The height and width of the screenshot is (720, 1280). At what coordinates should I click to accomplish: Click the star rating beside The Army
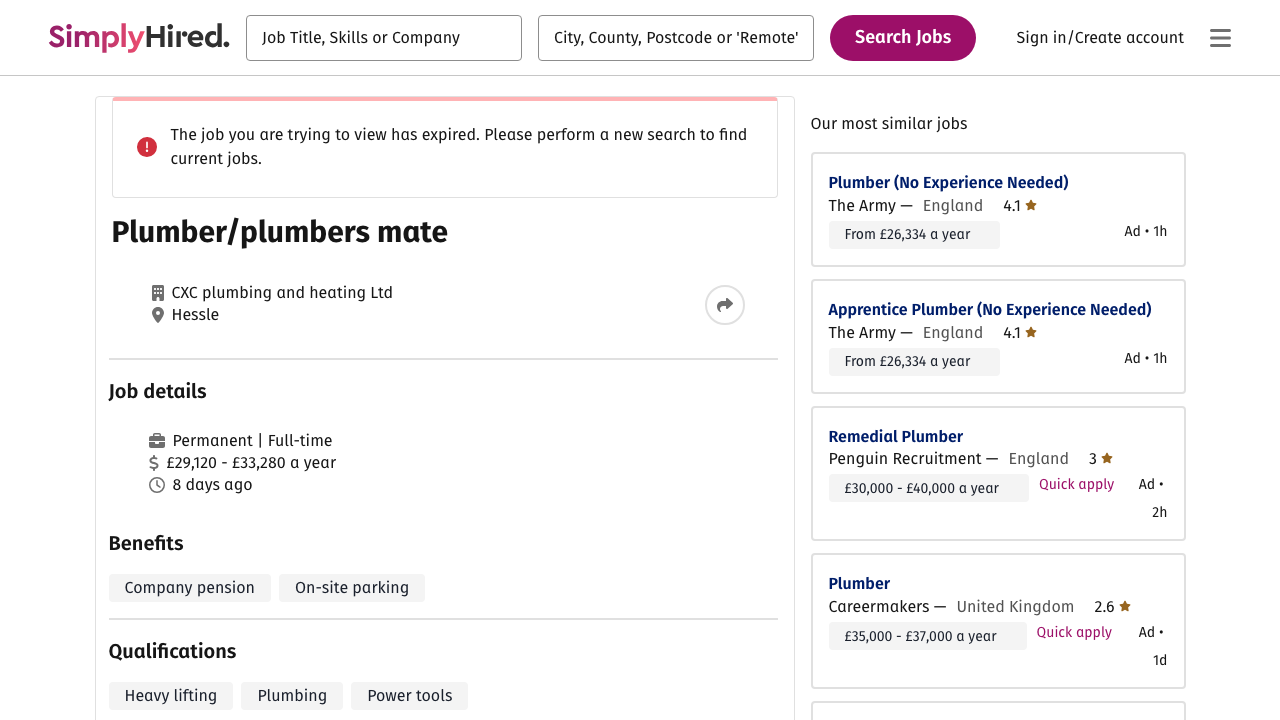1030,205
